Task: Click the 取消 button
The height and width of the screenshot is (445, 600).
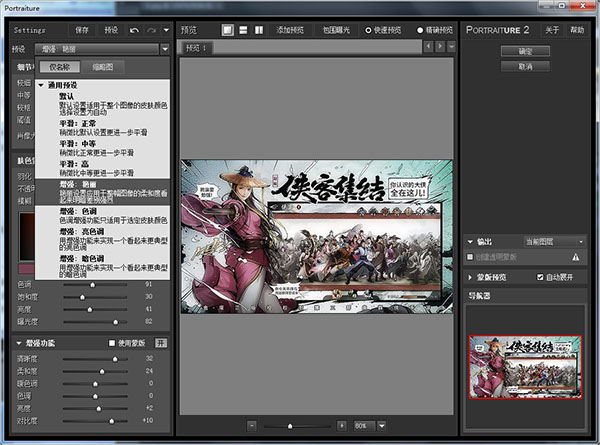Action: (x=525, y=66)
